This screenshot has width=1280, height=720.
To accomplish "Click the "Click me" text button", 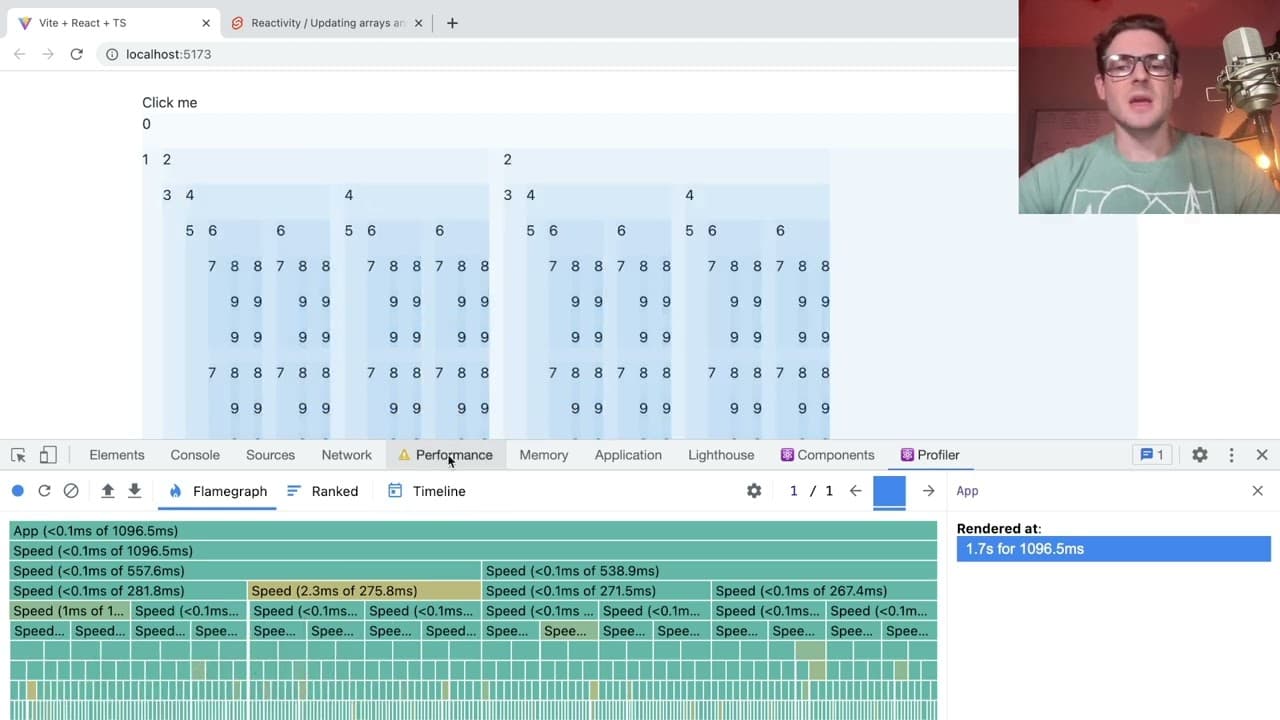I will click(x=170, y=103).
